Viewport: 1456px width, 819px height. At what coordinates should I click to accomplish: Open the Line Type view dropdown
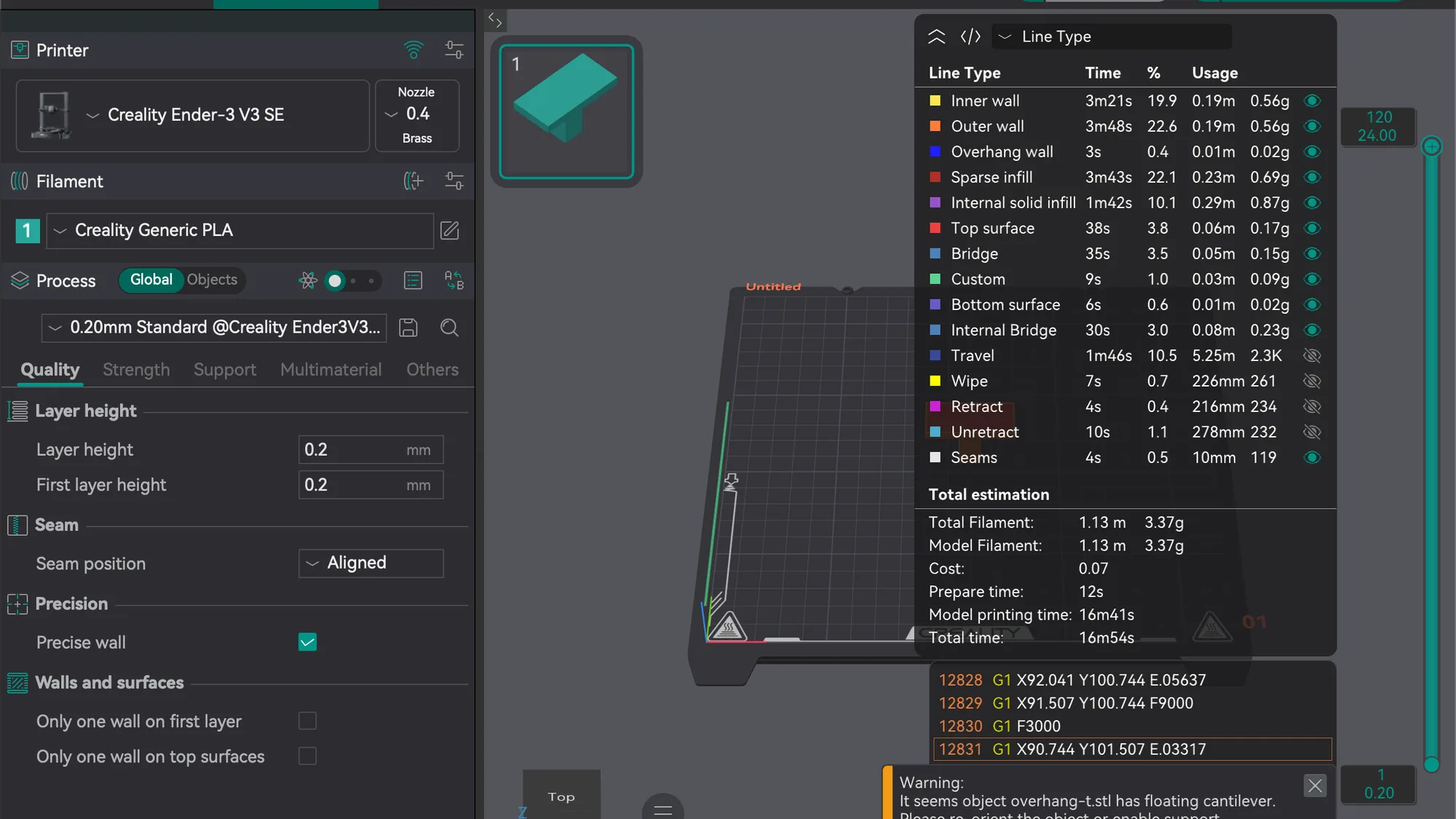(x=1112, y=36)
